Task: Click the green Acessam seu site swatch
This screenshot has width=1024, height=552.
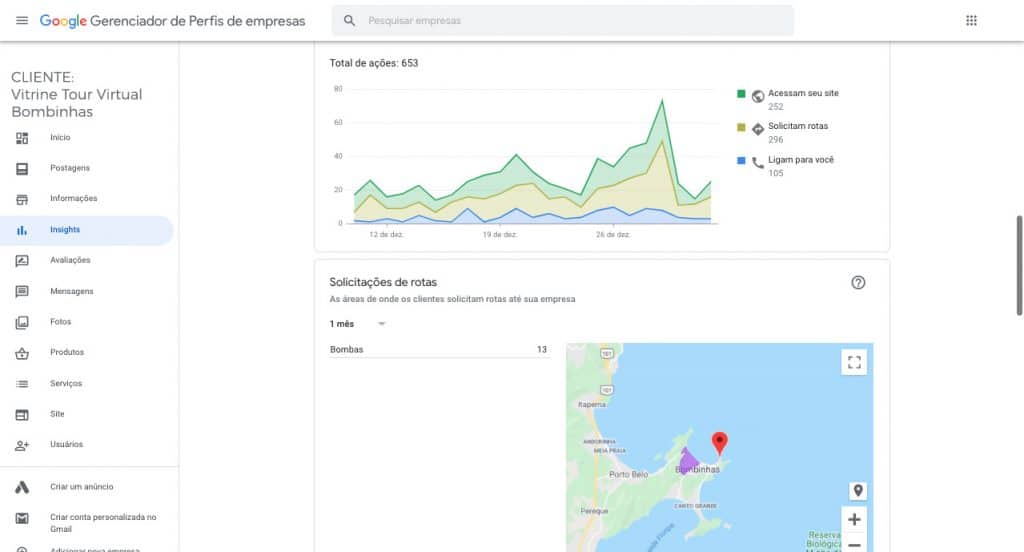Action: 741,93
